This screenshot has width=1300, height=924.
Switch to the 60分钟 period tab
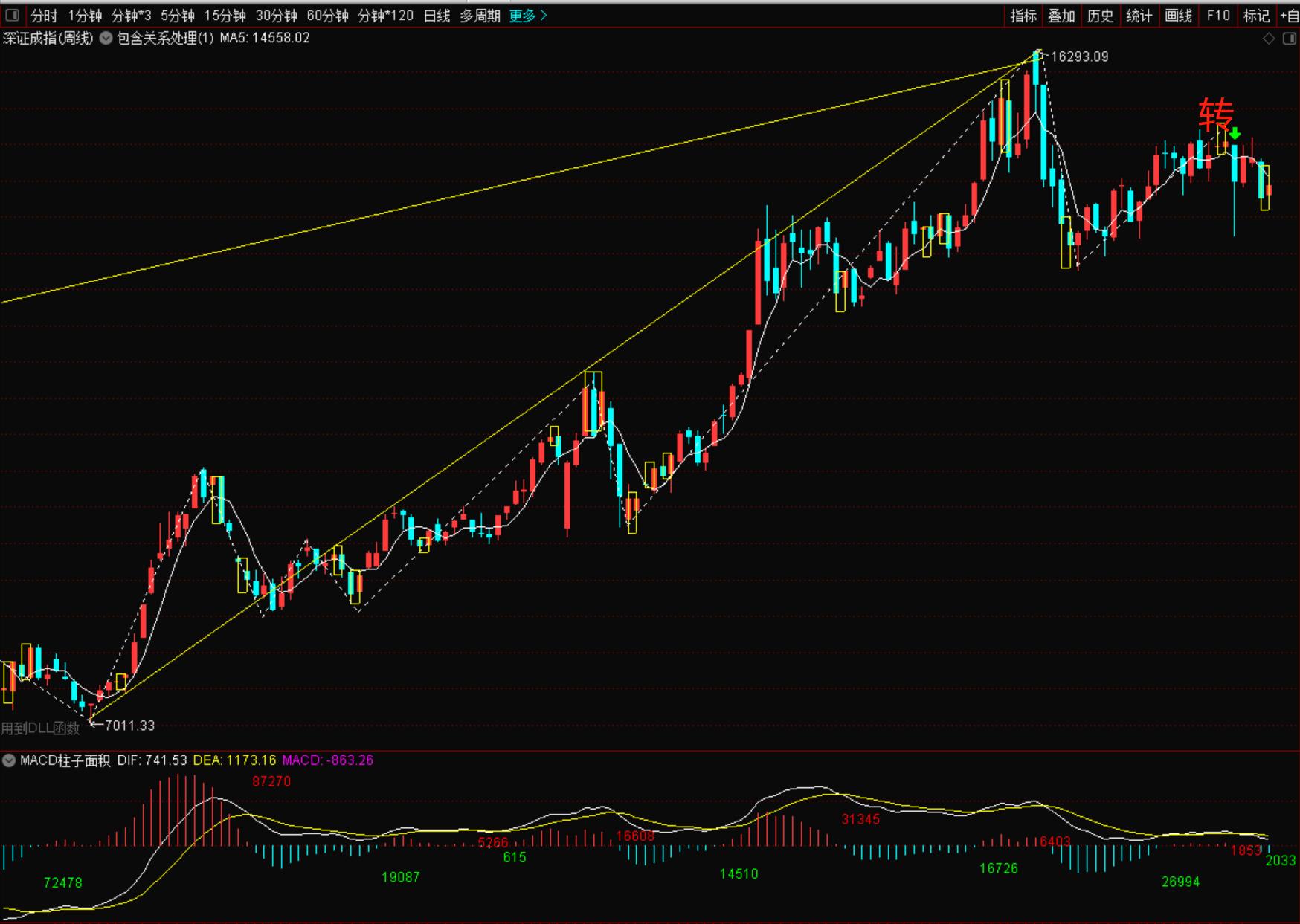click(327, 16)
